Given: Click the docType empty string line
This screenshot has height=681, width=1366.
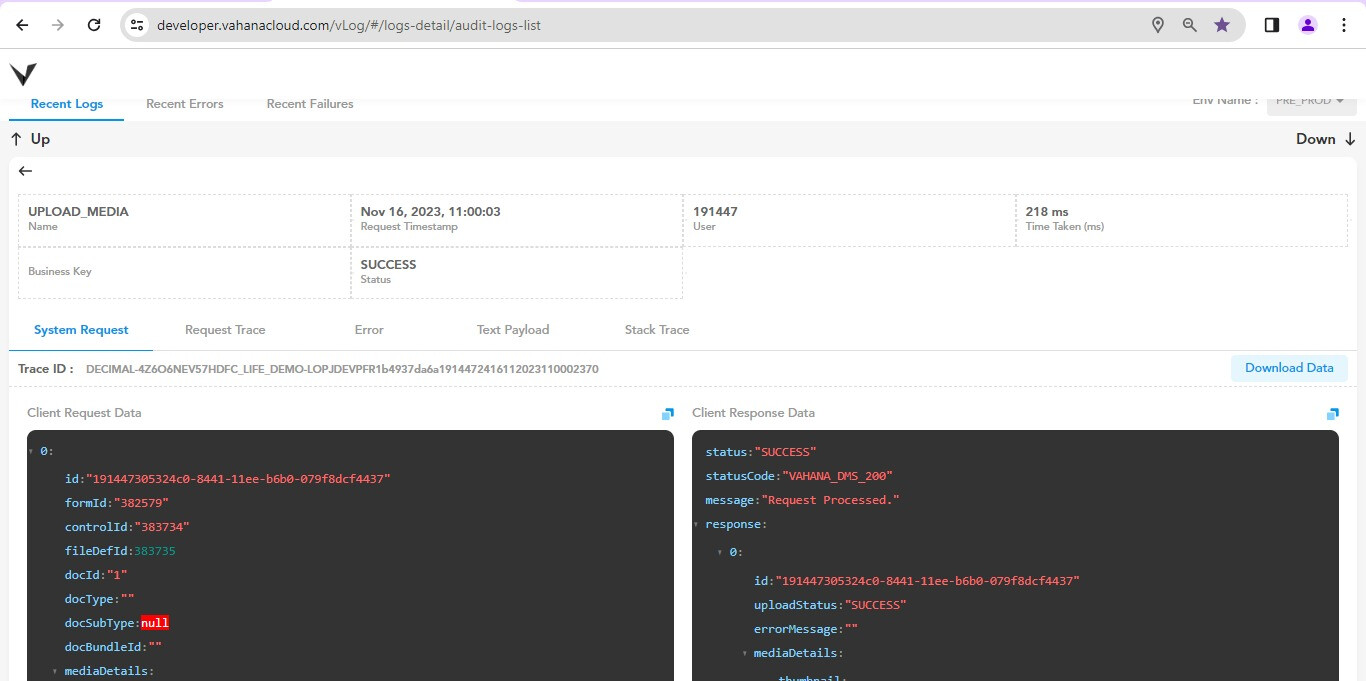Looking at the screenshot, I should [100, 599].
